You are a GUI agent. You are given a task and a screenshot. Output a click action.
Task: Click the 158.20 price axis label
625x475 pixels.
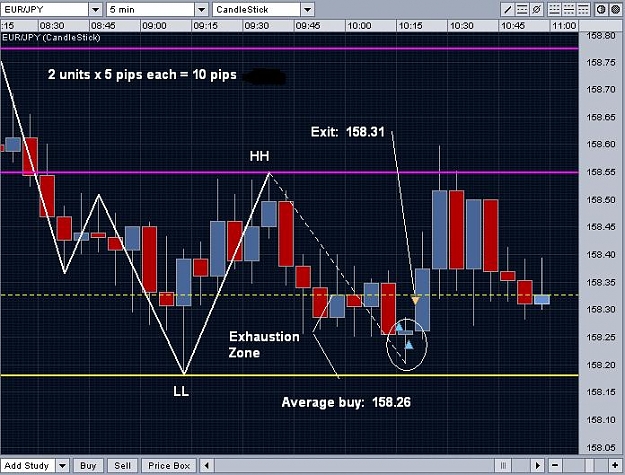point(600,365)
